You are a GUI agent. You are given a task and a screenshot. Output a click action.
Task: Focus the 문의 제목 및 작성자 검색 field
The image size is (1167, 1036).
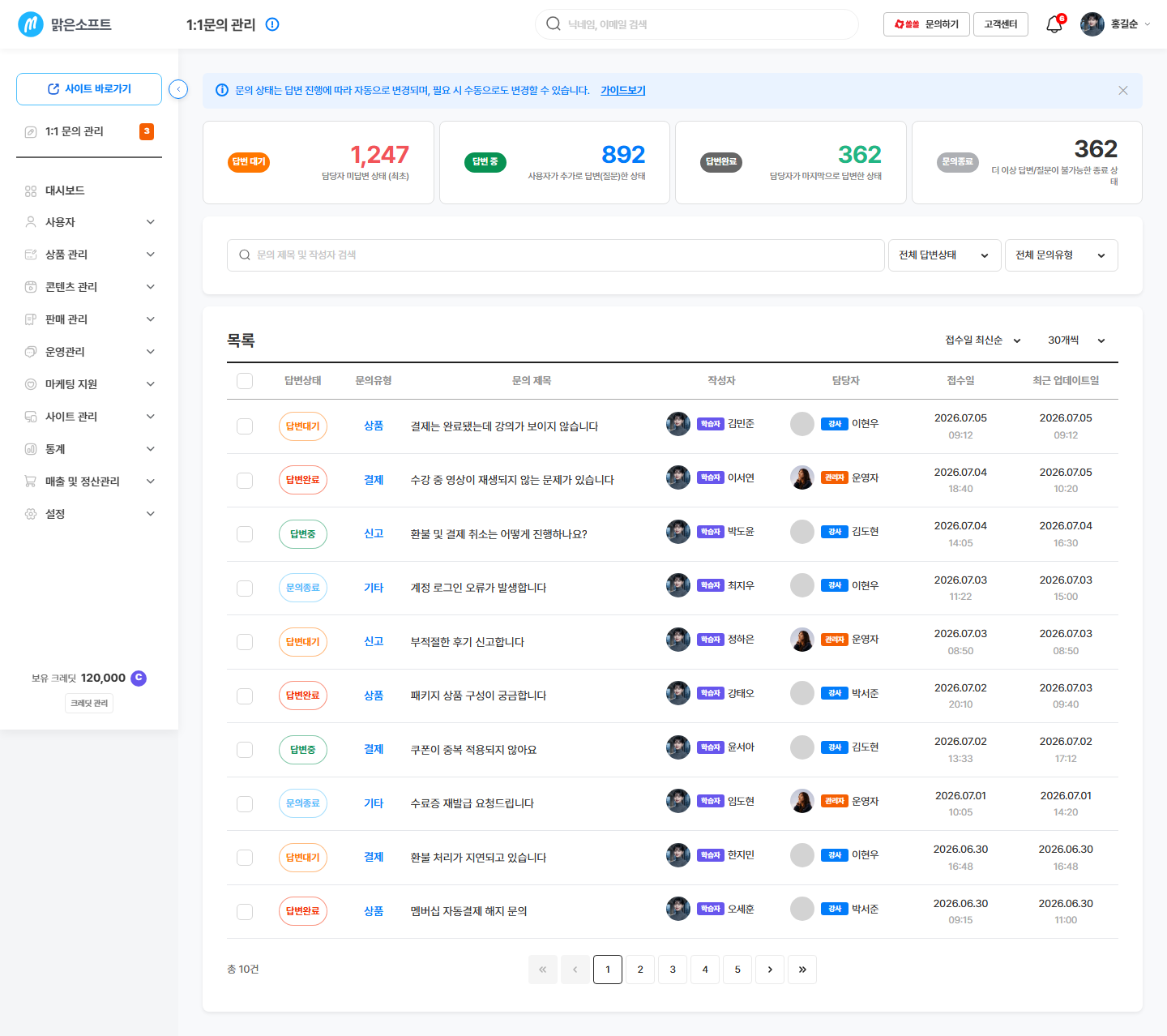pyautogui.click(x=556, y=255)
